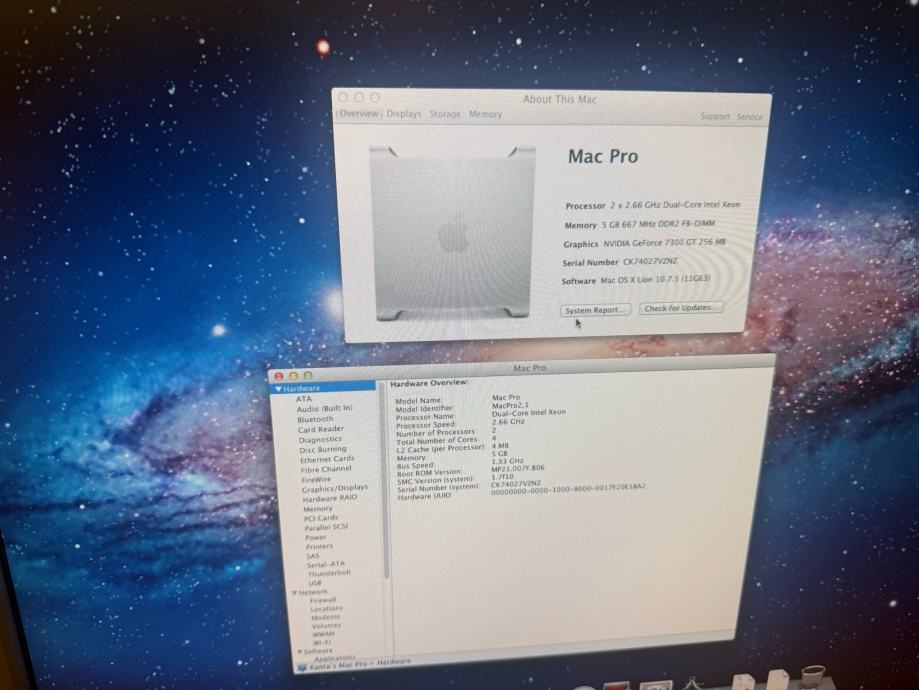Switch to the Displays tab

tap(404, 114)
